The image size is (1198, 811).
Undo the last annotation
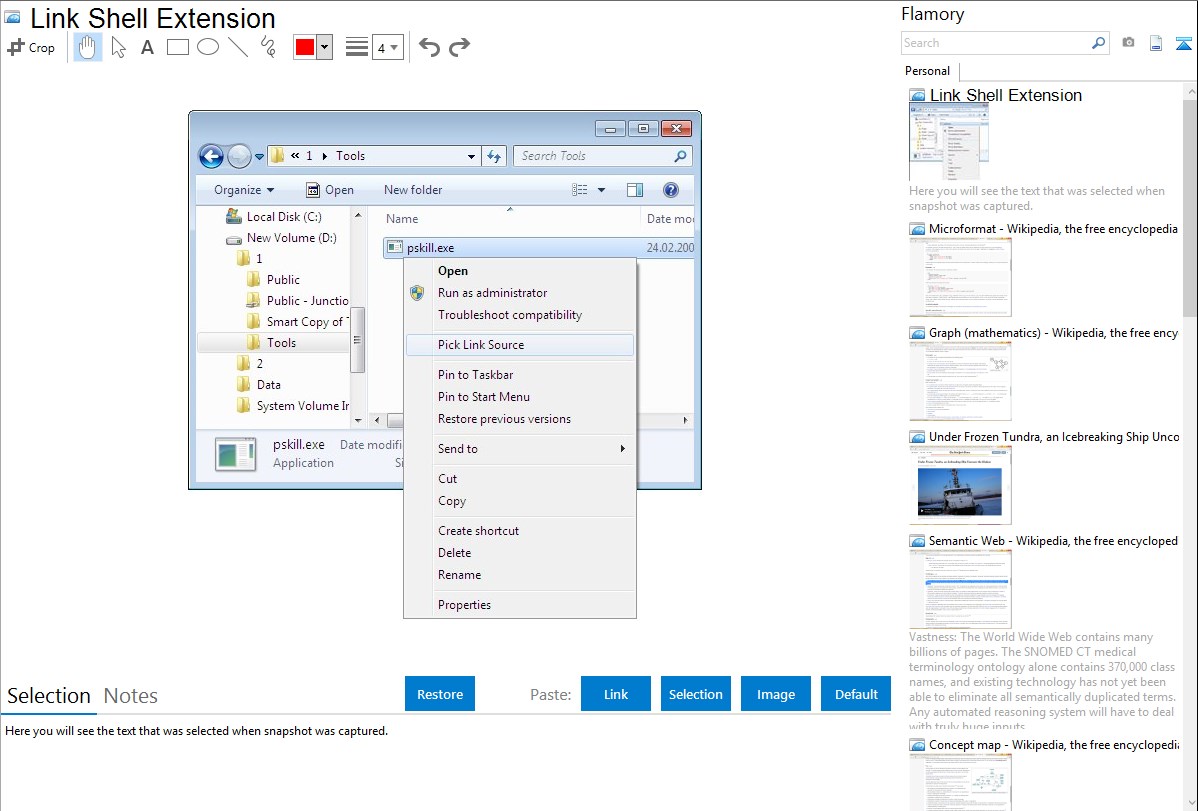pyautogui.click(x=429, y=47)
